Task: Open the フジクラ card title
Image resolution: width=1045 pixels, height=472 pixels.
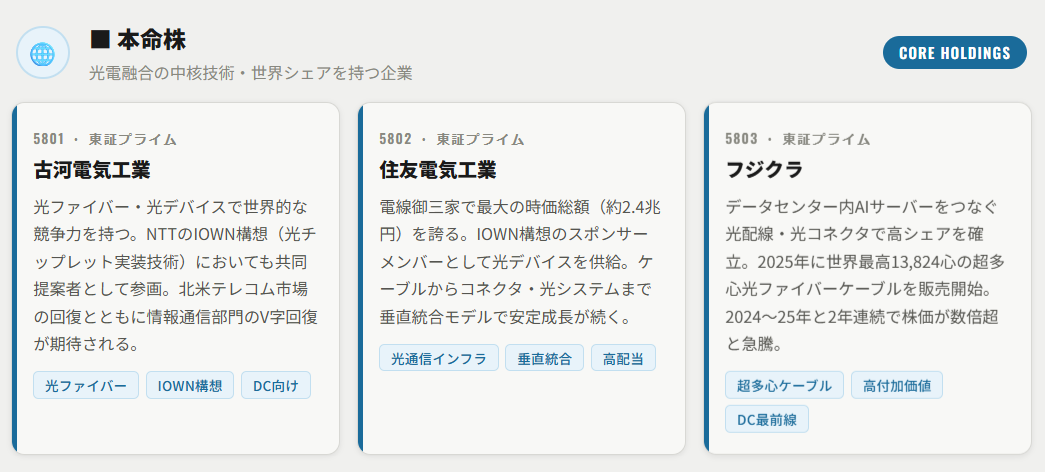Action: point(764,169)
